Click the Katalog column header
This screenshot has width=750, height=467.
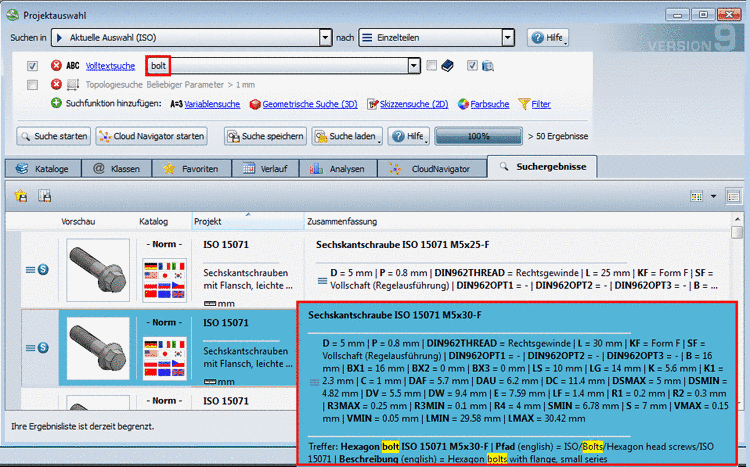click(154, 221)
